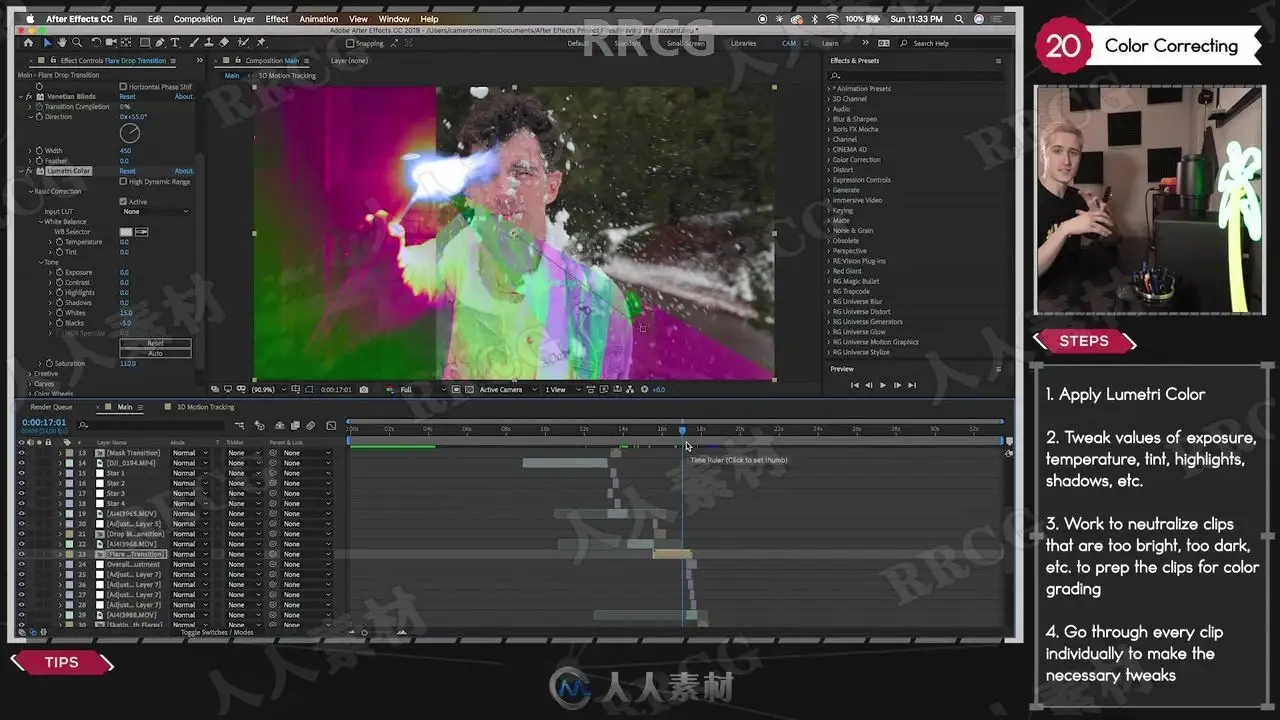Select the Unified Camera tool

(111, 43)
